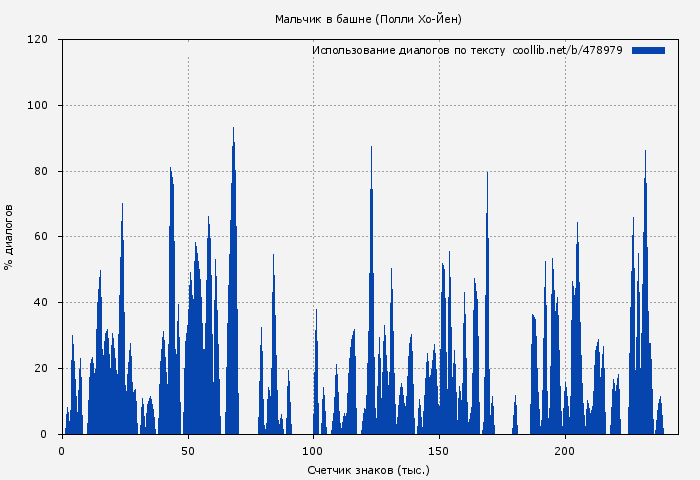Click the x-axis tick label 150
The height and width of the screenshot is (480, 700).
click(440, 451)
